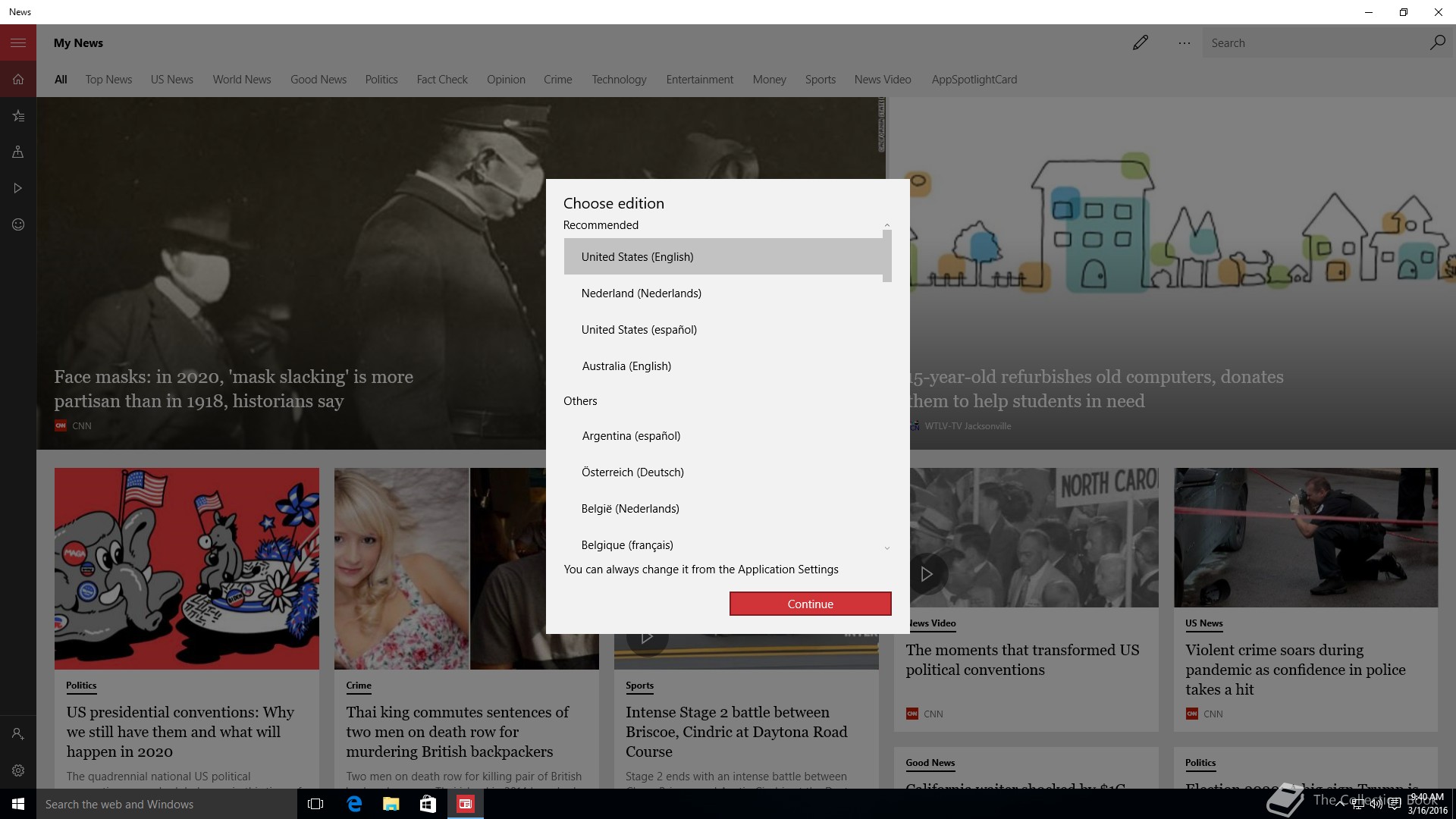Open the Windows Store taskbar icon
The image size is (1456, 819).
428,804
